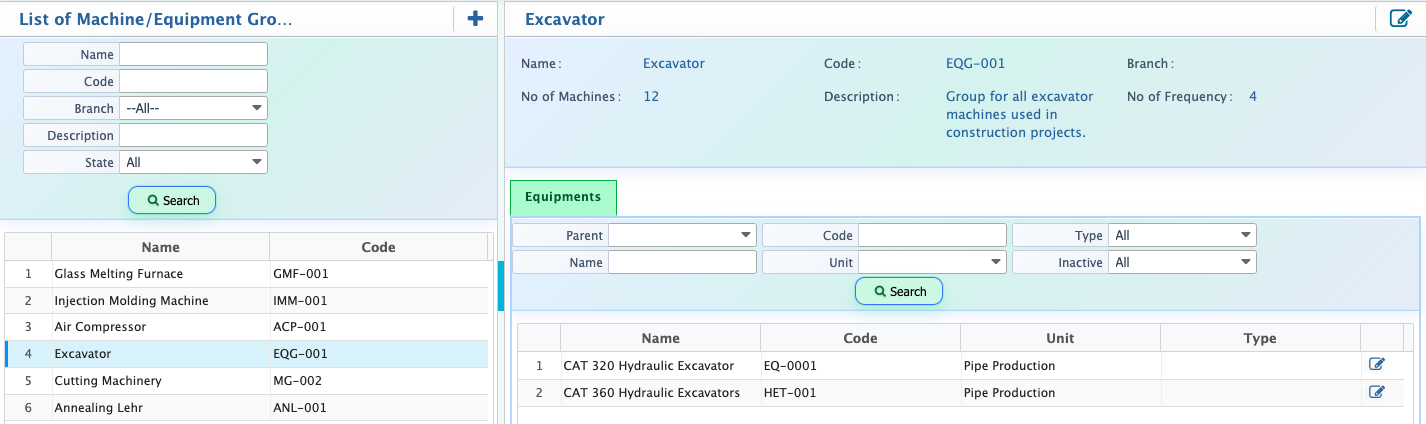Sort equipments by Name column header
Screen dimensions: 1426x424
click(x=661, y=338)
